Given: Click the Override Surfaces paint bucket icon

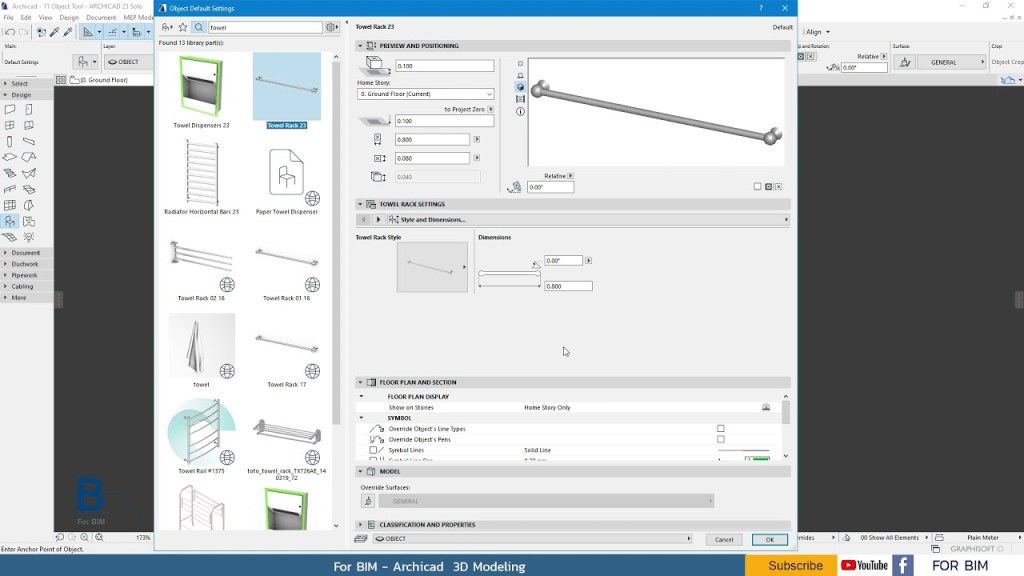Looking at the screenshot, I should [367, 501].
